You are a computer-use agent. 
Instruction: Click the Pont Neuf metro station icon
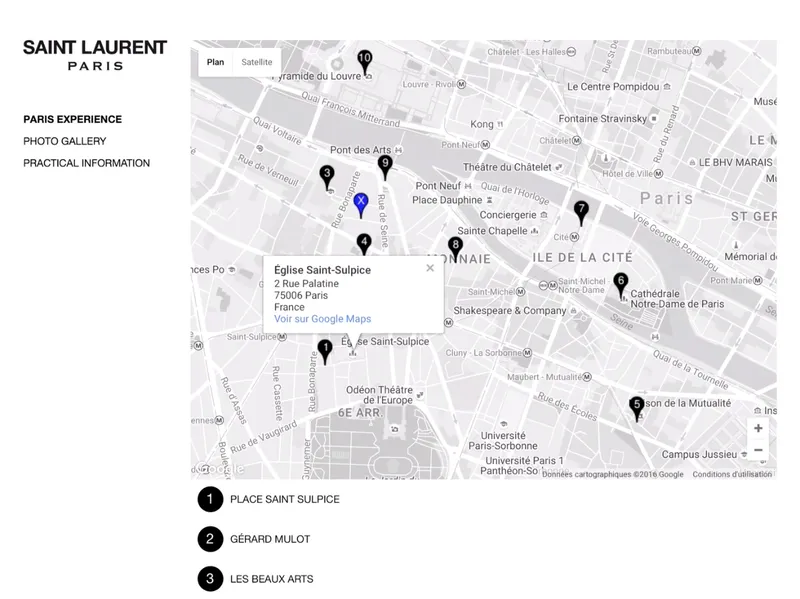[485, 145]
